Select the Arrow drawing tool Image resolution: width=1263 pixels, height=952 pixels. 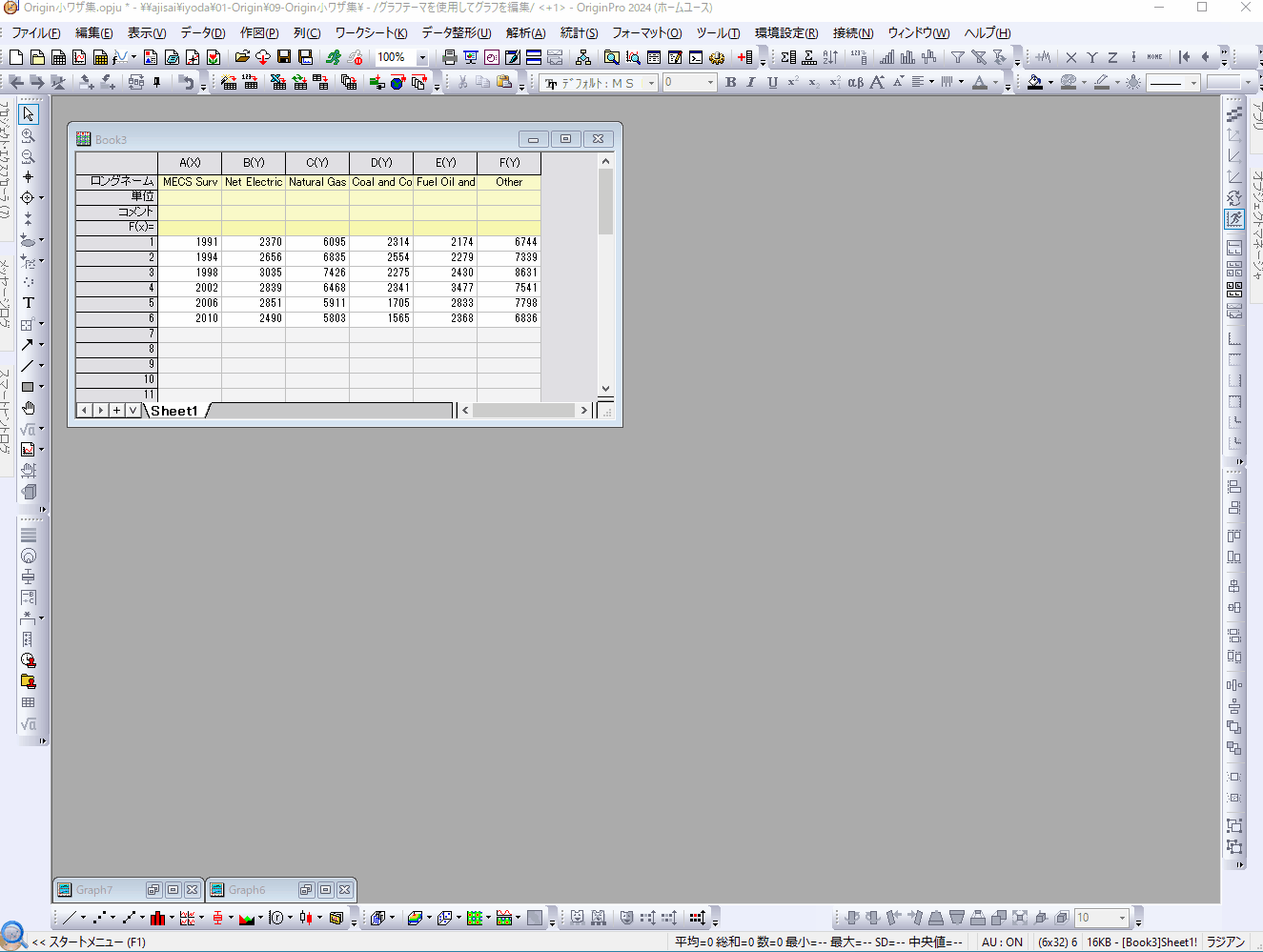pos(28,345)
